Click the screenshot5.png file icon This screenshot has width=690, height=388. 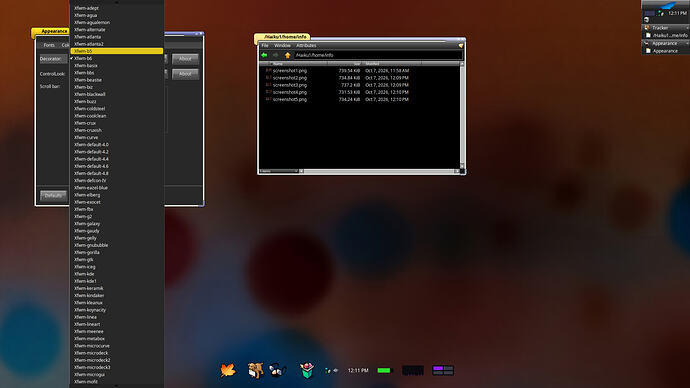[x=268, y=99]
